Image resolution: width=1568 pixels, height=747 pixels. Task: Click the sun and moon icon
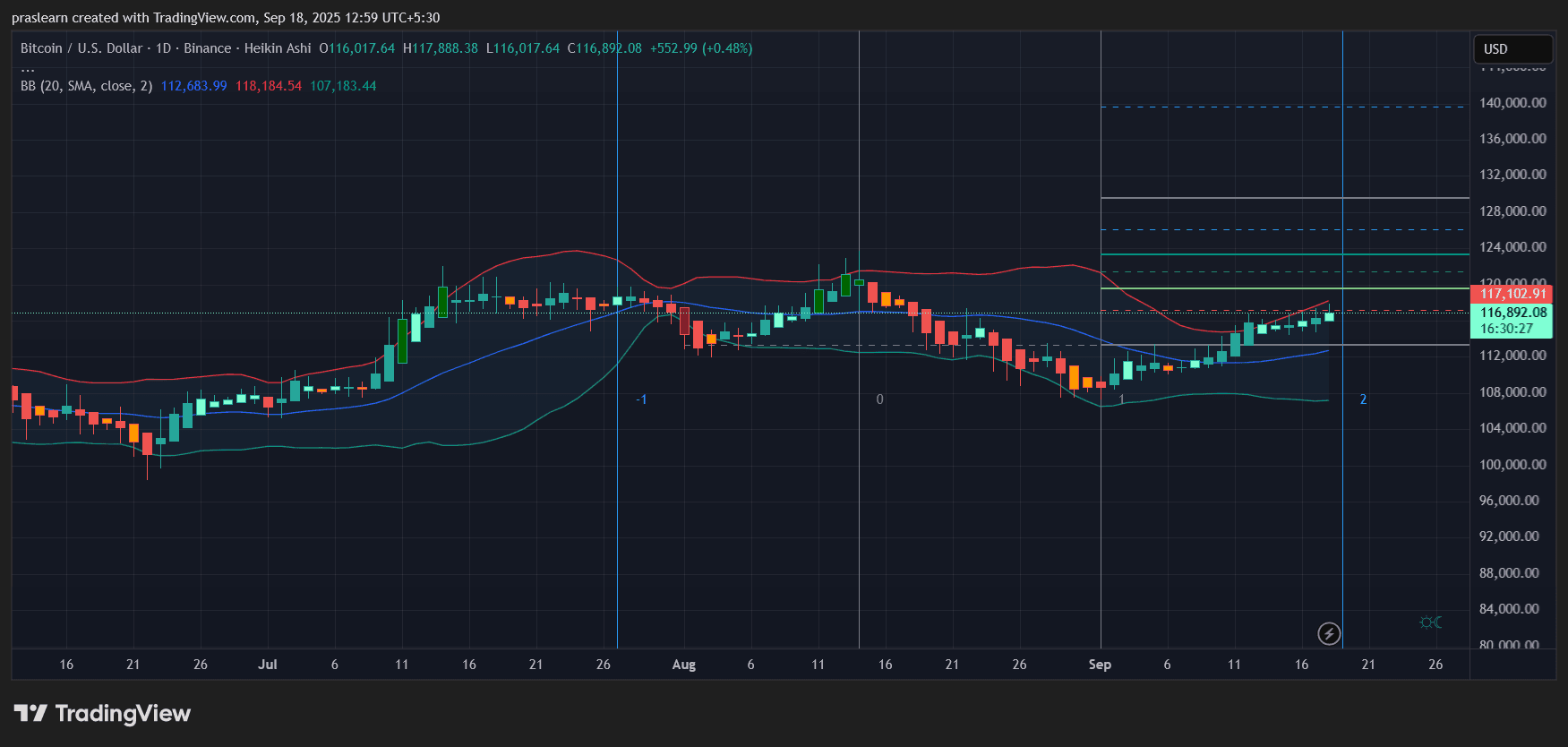(x=1430, y=622)
